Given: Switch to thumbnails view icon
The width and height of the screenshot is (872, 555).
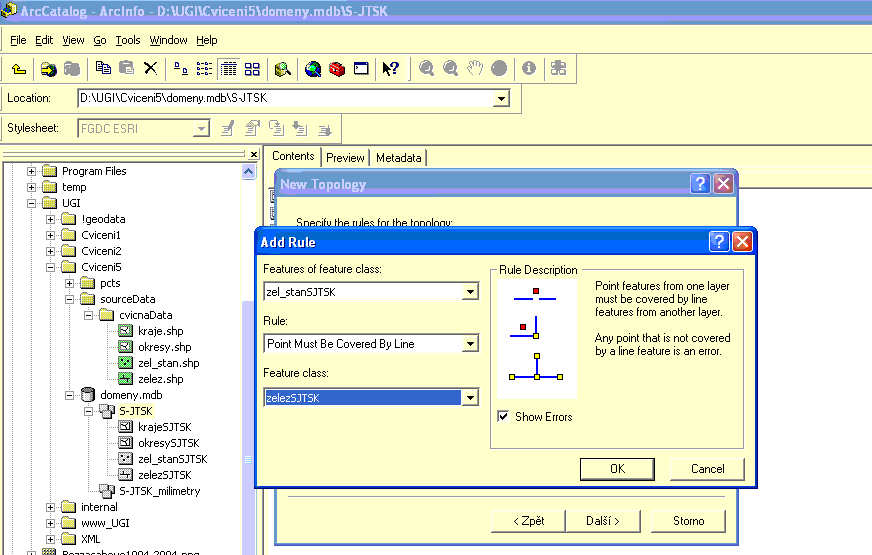Looking at the screenshot, I should [252, 68].
